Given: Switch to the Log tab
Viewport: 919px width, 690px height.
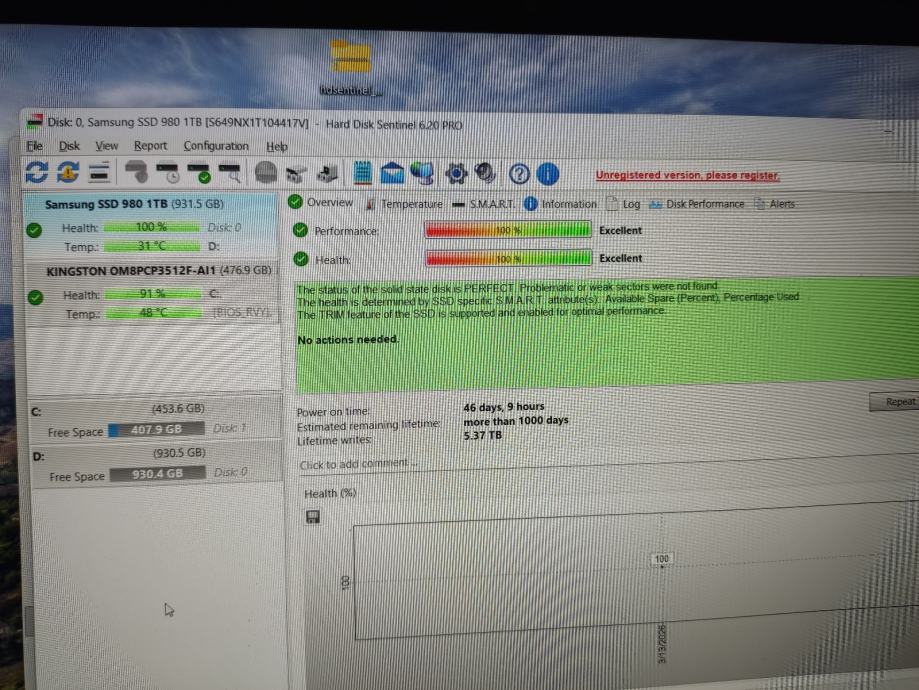Looking at the screenshot, I should [x=623, y=204].
